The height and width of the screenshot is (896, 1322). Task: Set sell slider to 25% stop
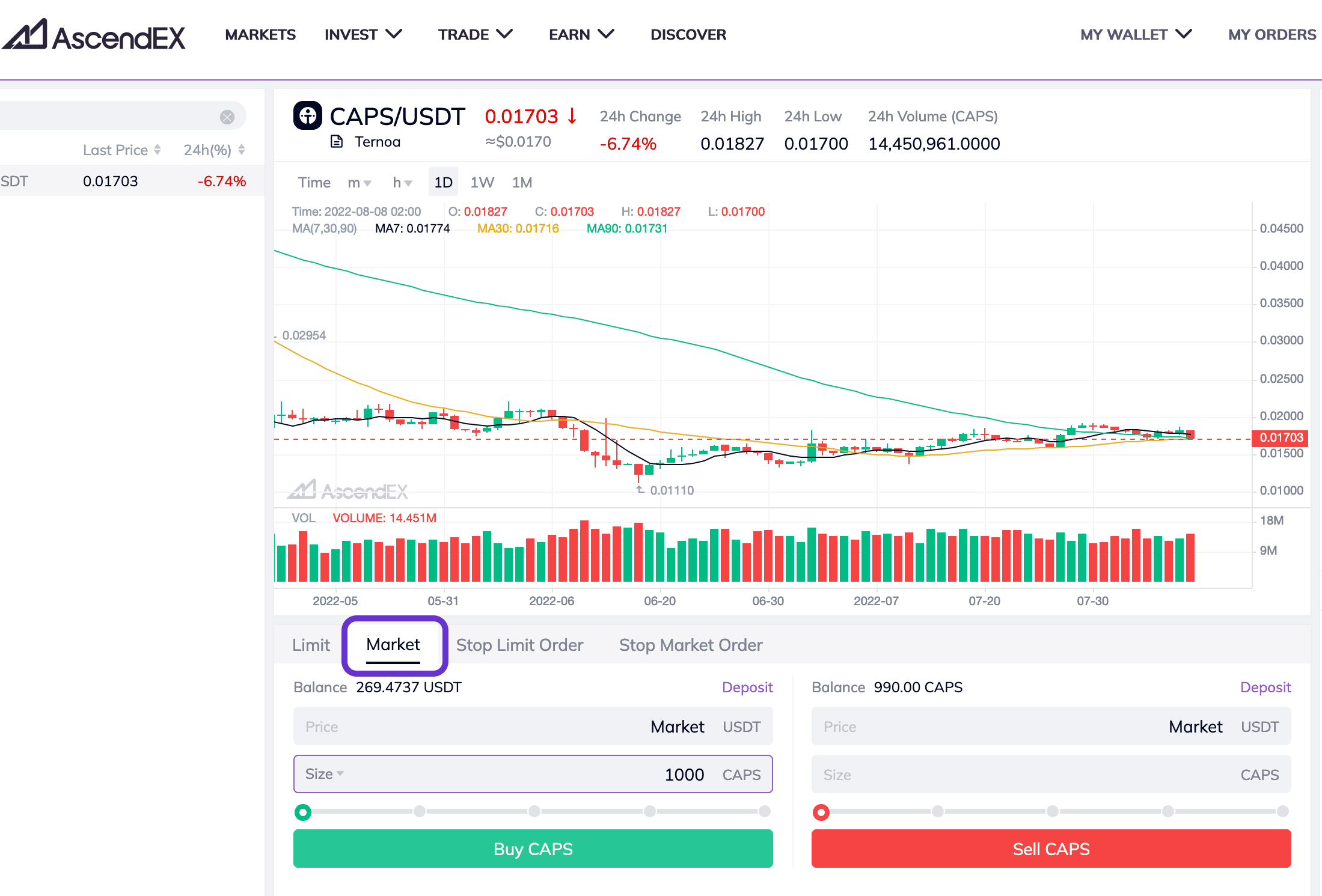pyautogui.click(x=937, y=811)
